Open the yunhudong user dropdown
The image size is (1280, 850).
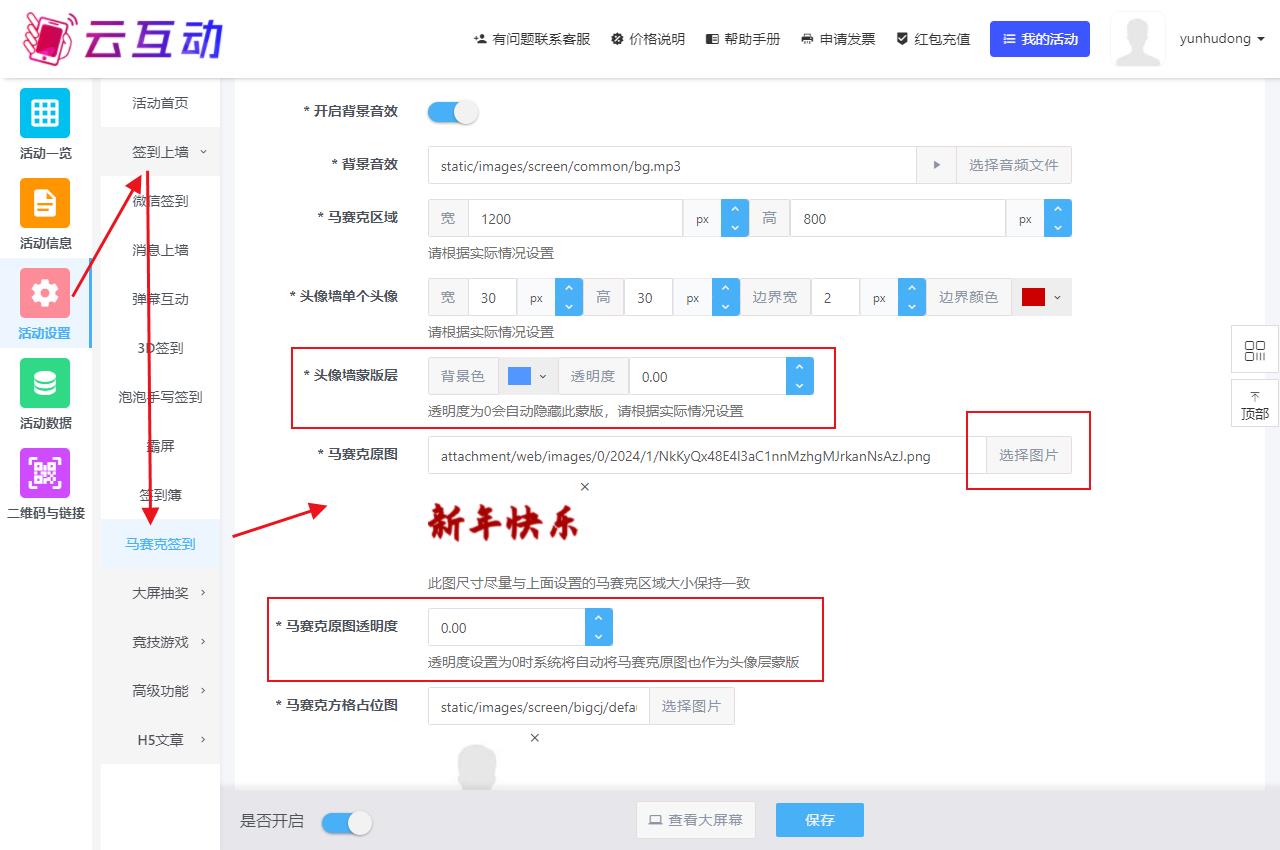point(1222,39)
